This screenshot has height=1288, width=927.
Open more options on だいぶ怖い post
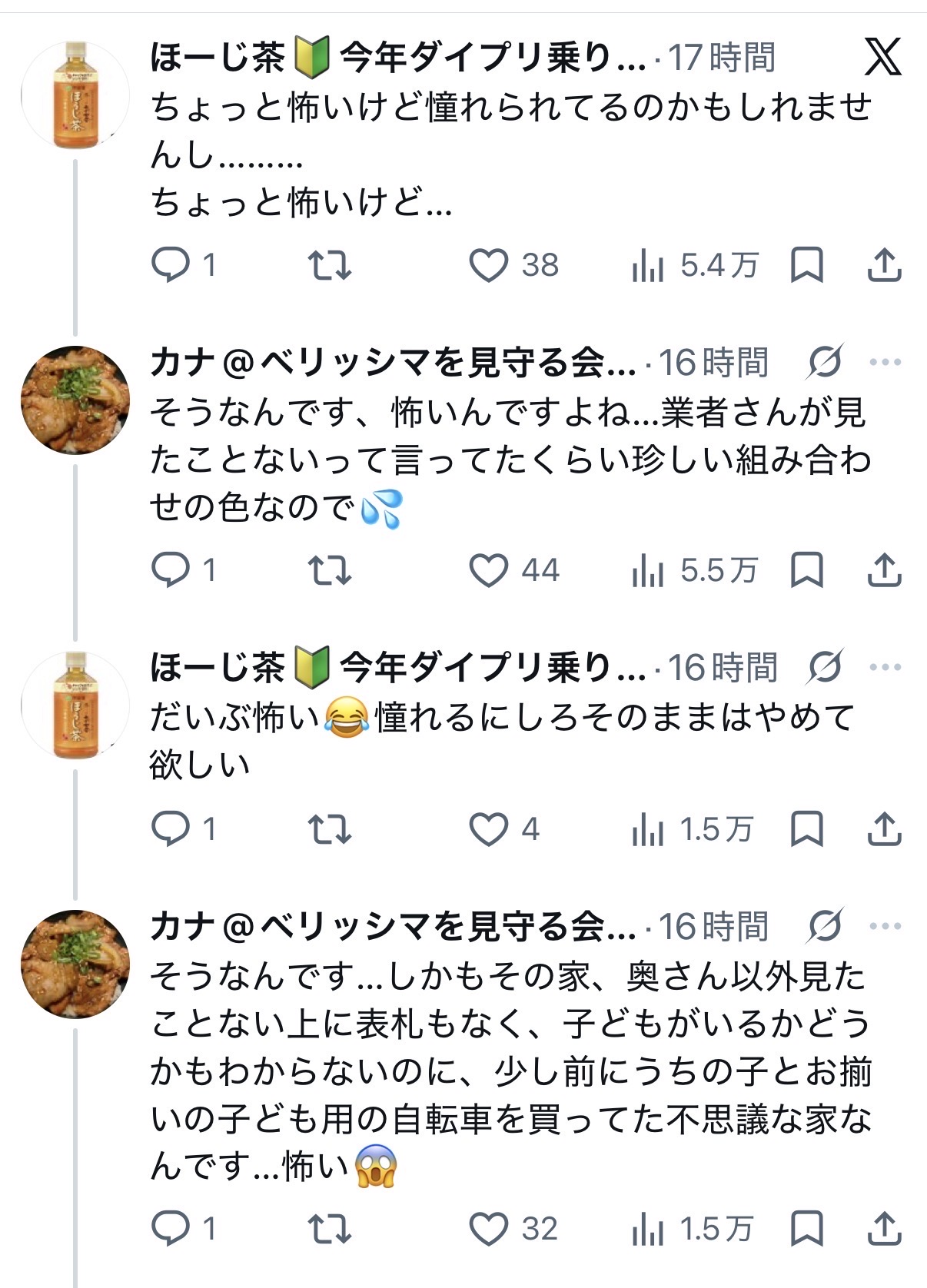[885, 667]
